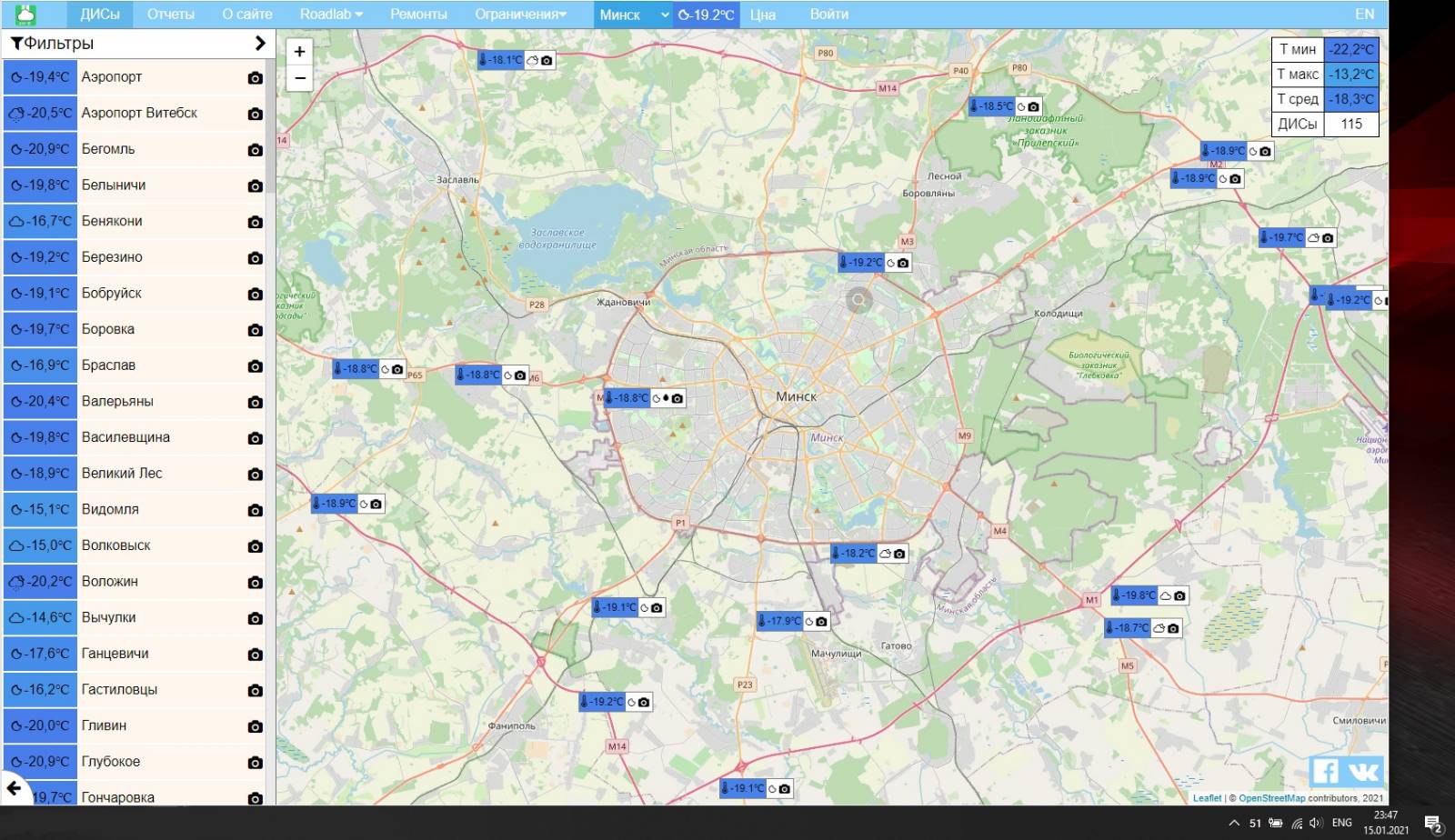The image size is (1455, 840).
Task: Open the Roadlab dropdown menu
Action: (x=331, y=15)
